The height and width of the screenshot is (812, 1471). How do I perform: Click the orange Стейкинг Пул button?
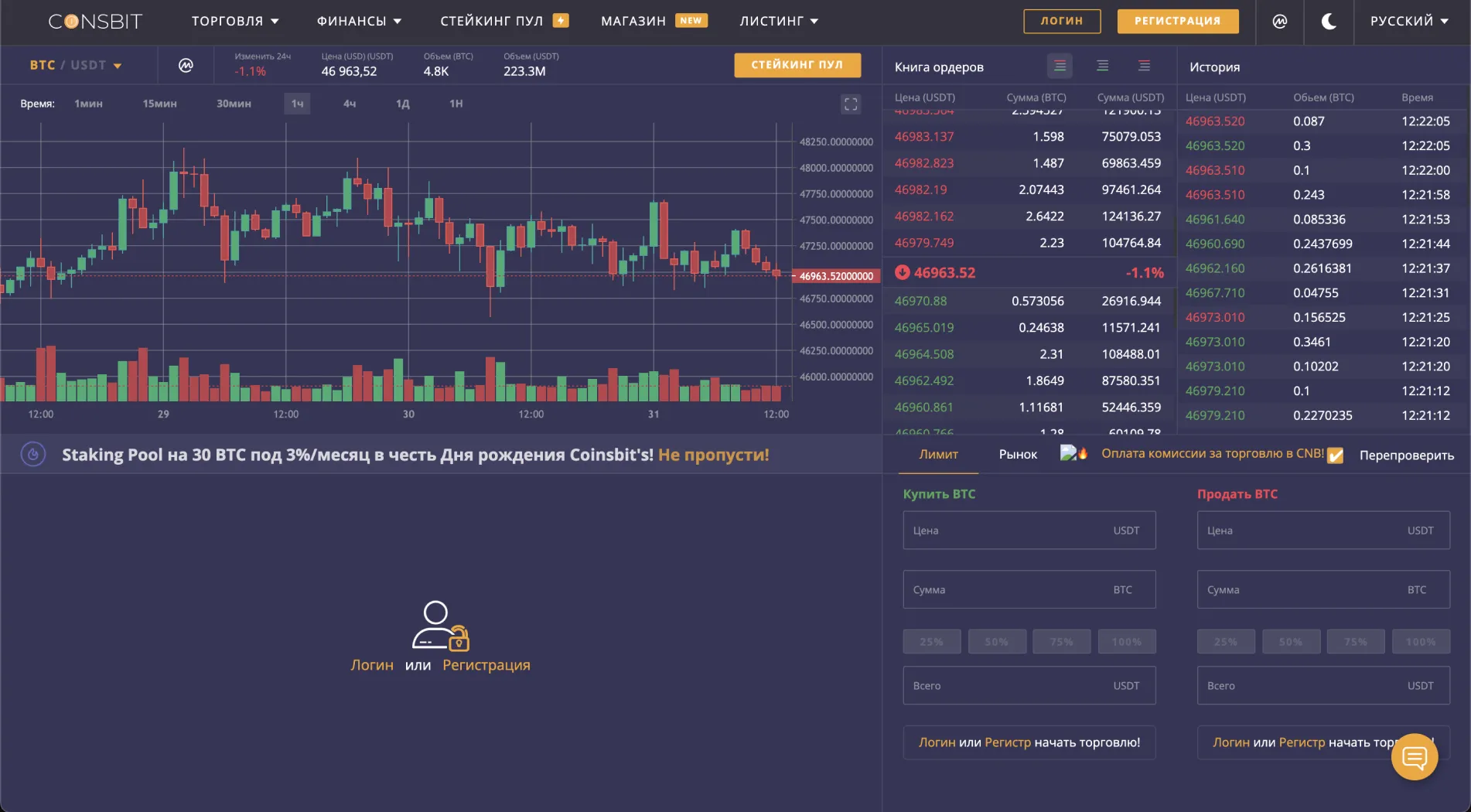click(x=797, y=65)
